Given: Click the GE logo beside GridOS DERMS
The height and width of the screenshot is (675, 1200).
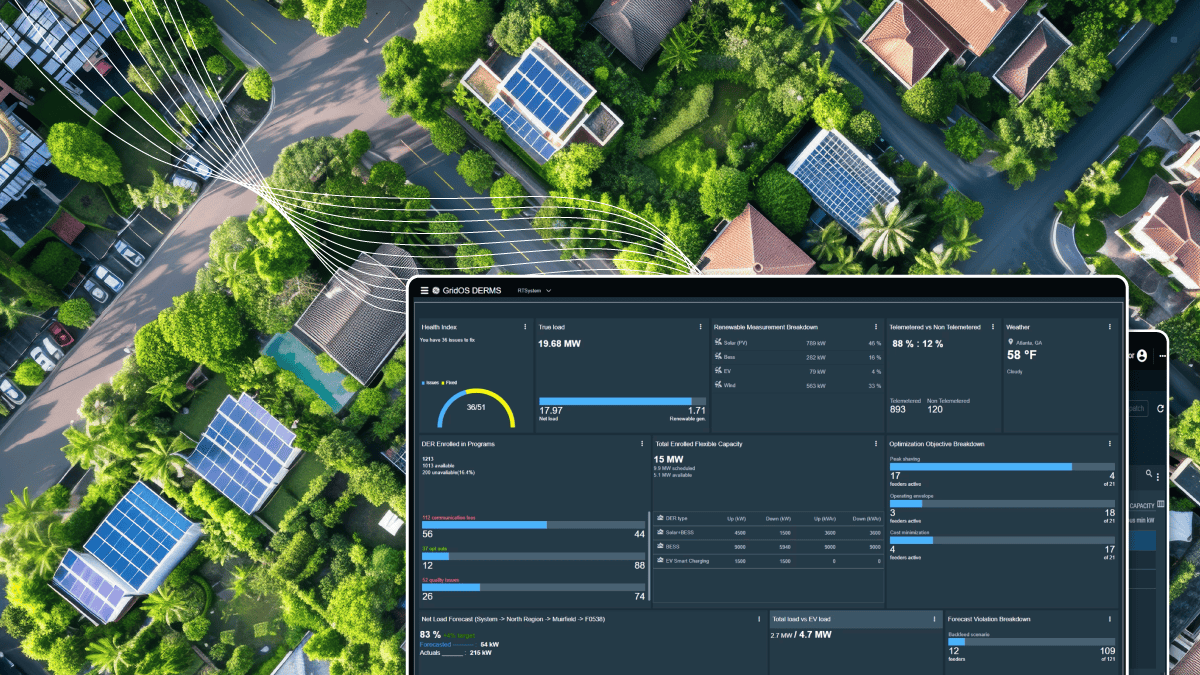Looking at the screenshot, I should [x=435, y=290].
